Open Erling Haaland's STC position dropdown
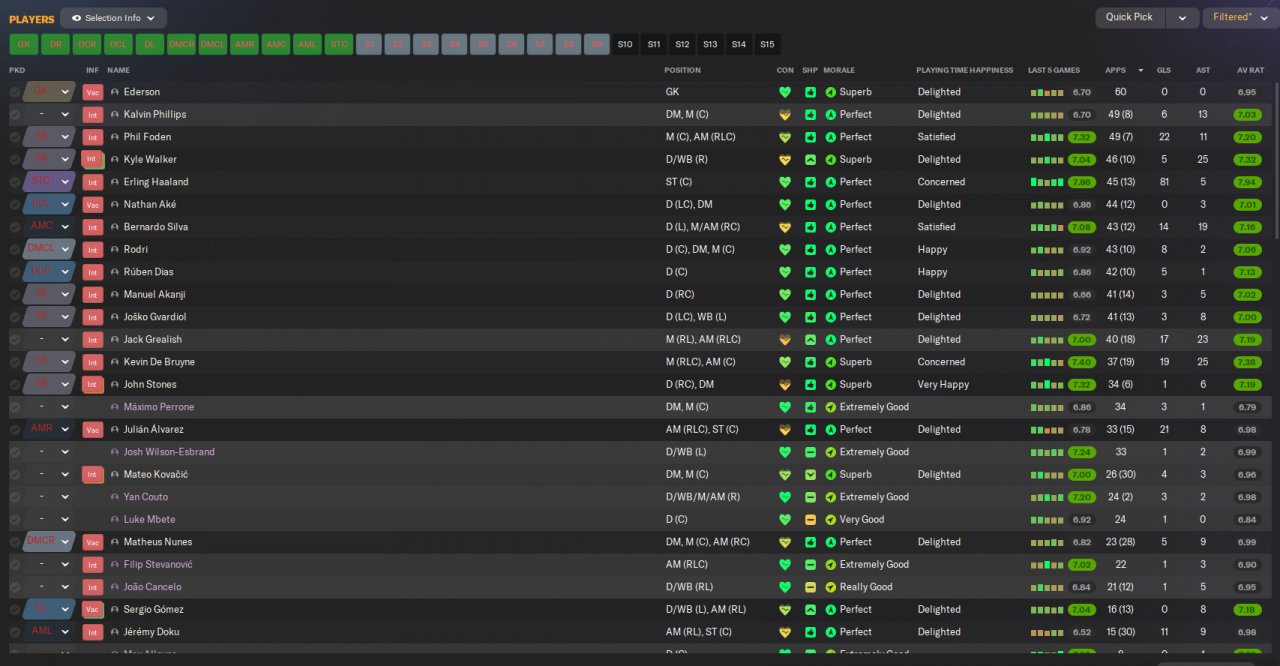 click(50, 182)
